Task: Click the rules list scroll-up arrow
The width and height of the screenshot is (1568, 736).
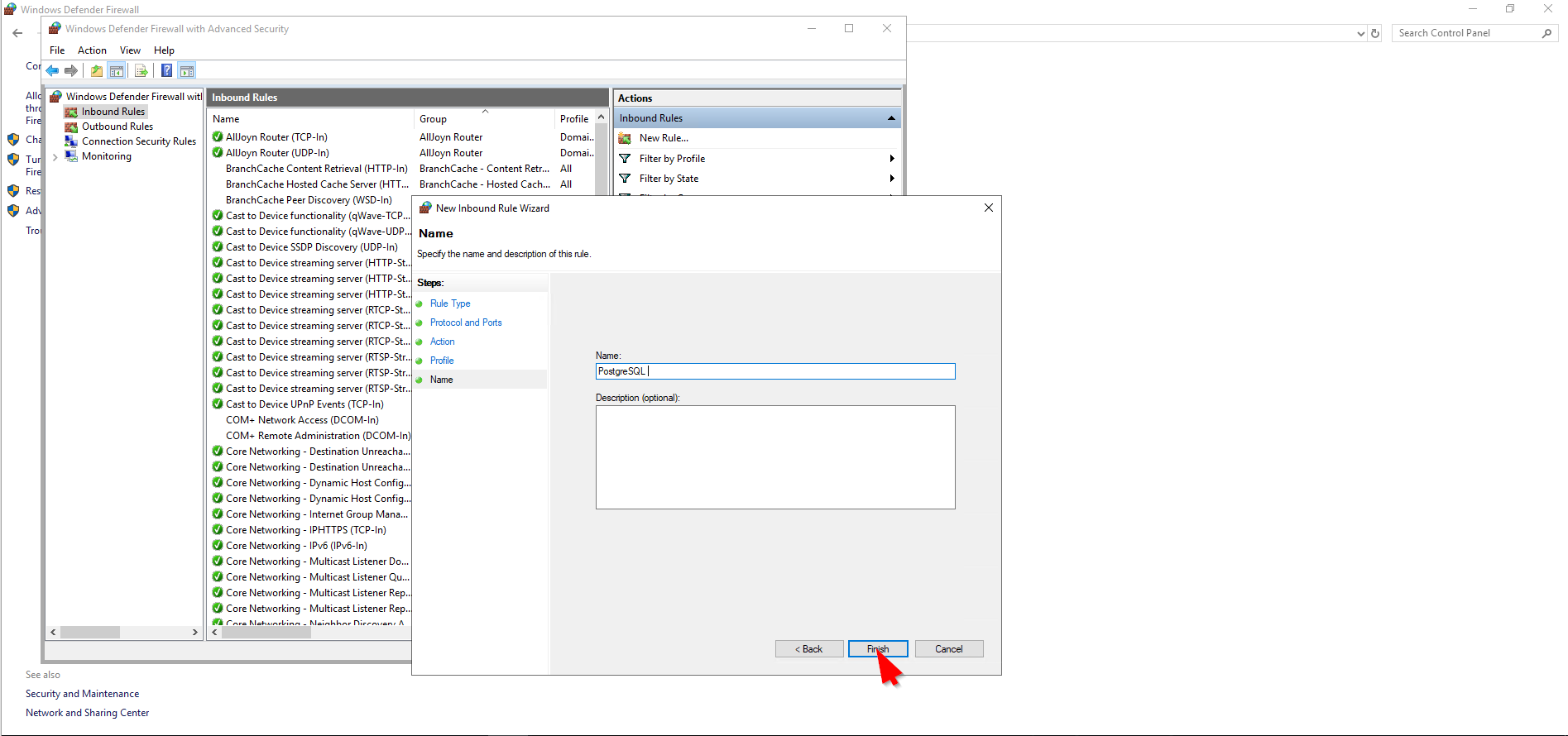Action: pyautogui.click(x=602, y=117)
